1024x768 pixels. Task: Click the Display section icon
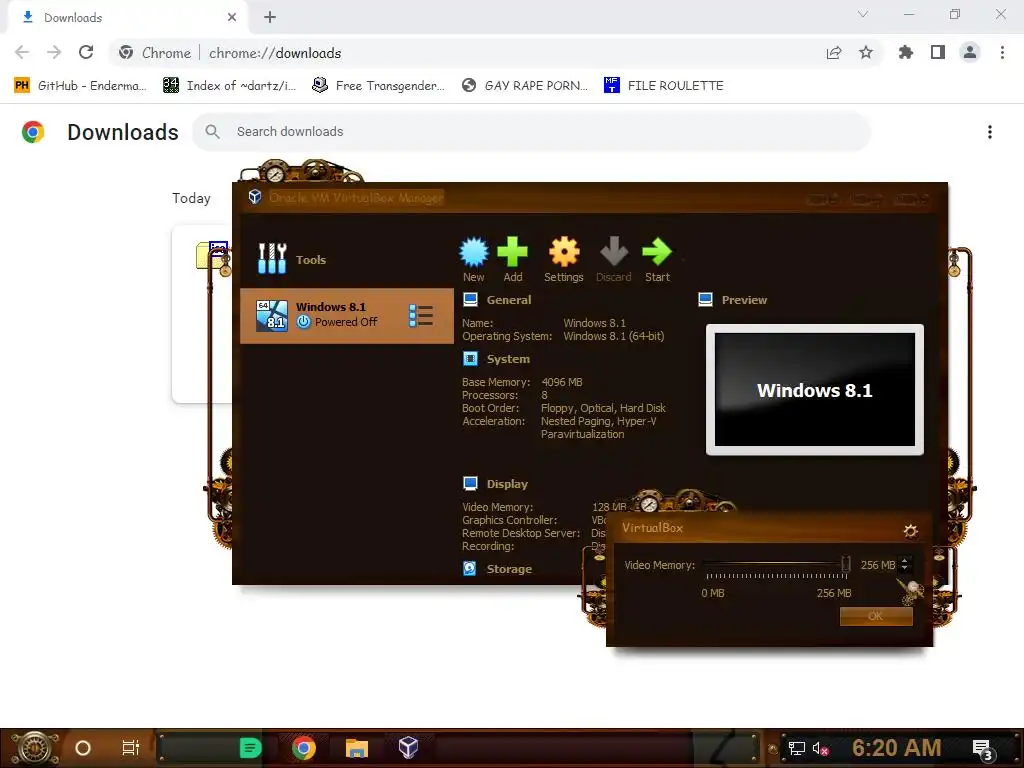click(470, 483)
